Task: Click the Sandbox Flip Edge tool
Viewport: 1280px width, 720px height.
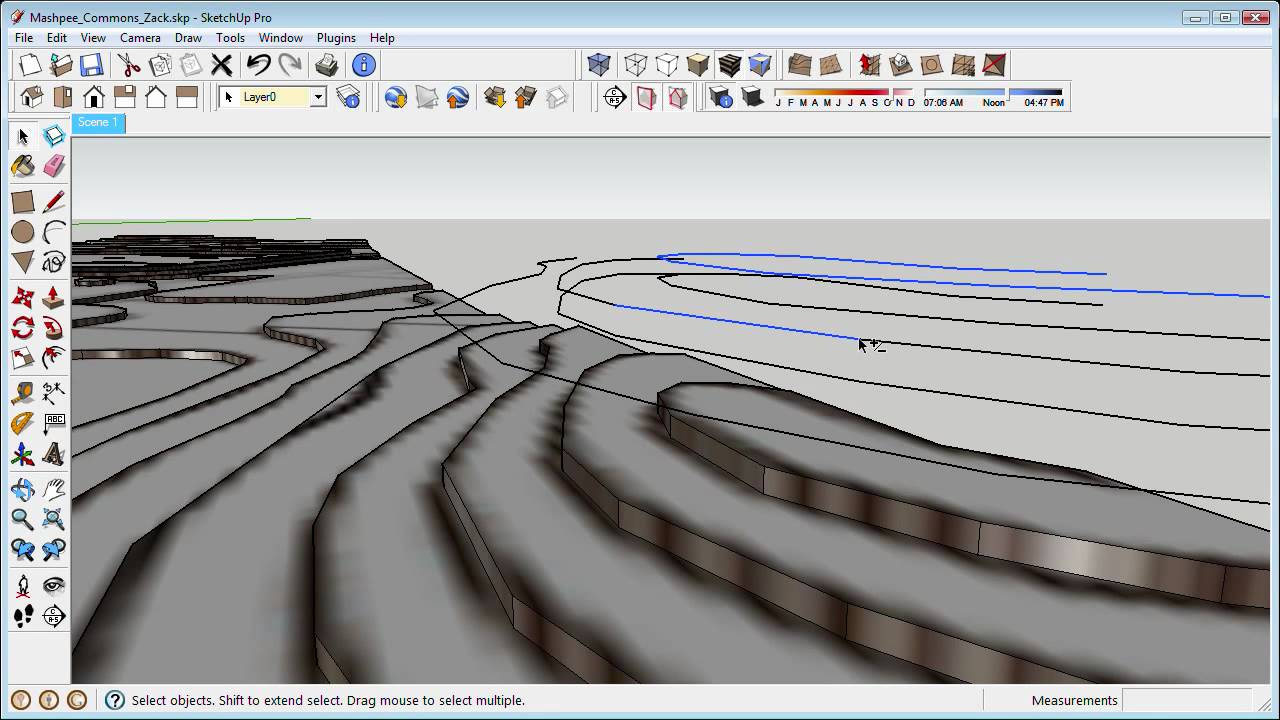Action: pos(993,65)
